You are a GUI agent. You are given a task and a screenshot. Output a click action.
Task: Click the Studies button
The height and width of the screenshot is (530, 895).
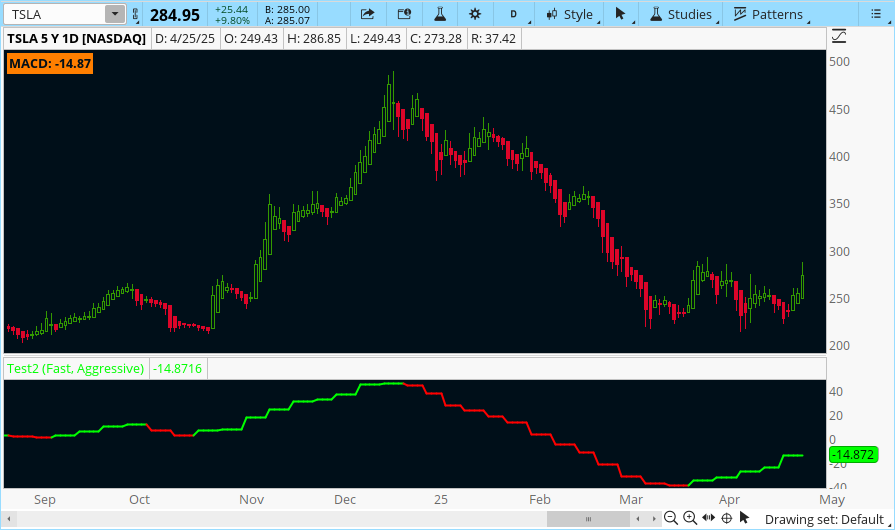pyautogui.click(x=682, y=14)
